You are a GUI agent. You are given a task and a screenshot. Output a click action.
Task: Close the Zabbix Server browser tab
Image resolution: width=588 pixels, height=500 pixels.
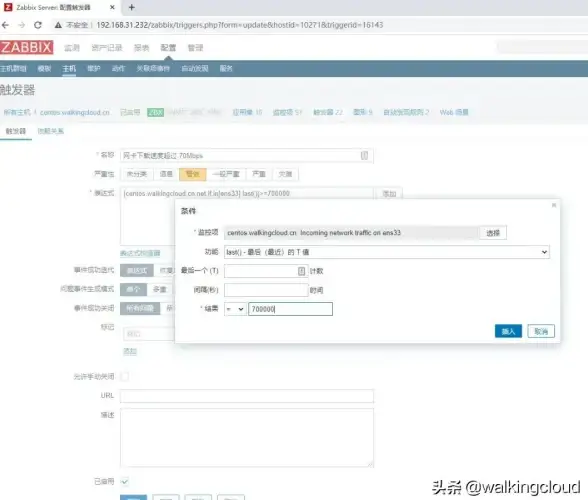(x=112, y=7)
